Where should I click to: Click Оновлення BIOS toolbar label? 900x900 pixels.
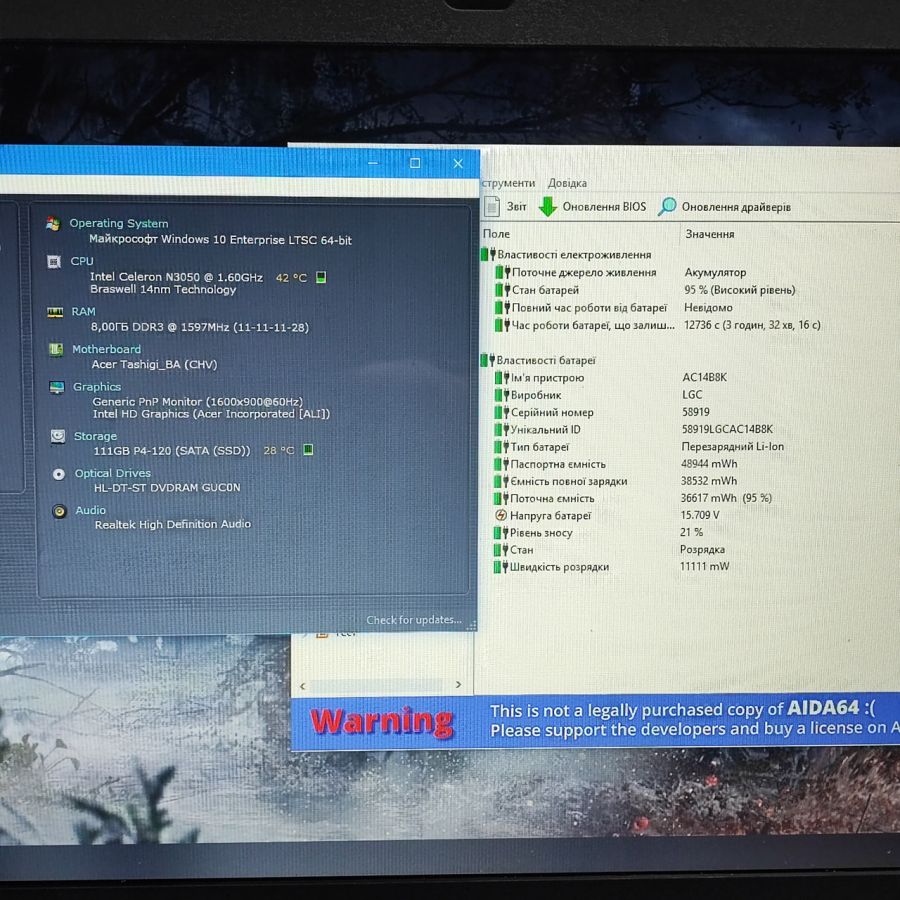[x=604, y=207]
